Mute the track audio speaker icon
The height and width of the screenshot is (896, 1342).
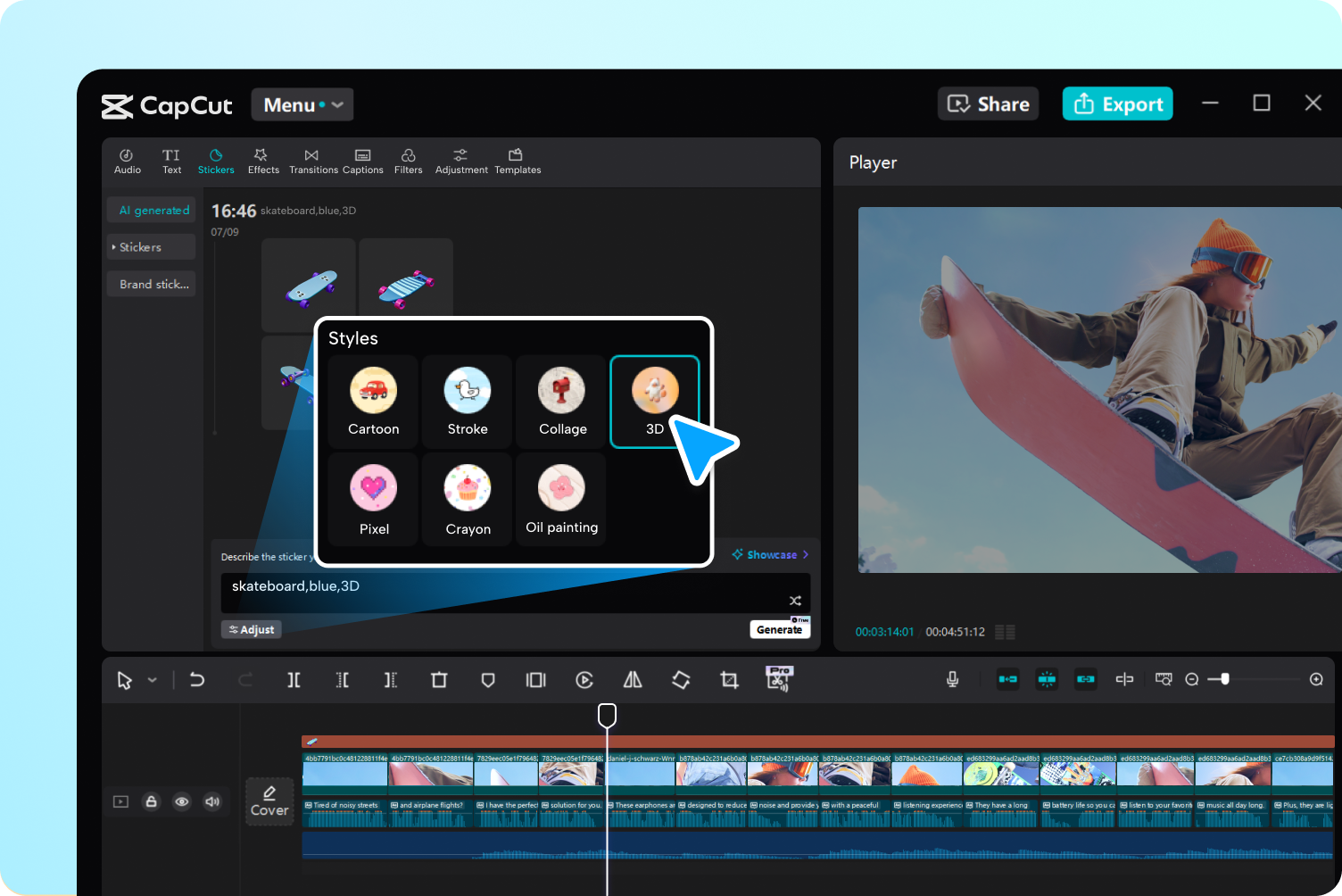tap(212, 801)
